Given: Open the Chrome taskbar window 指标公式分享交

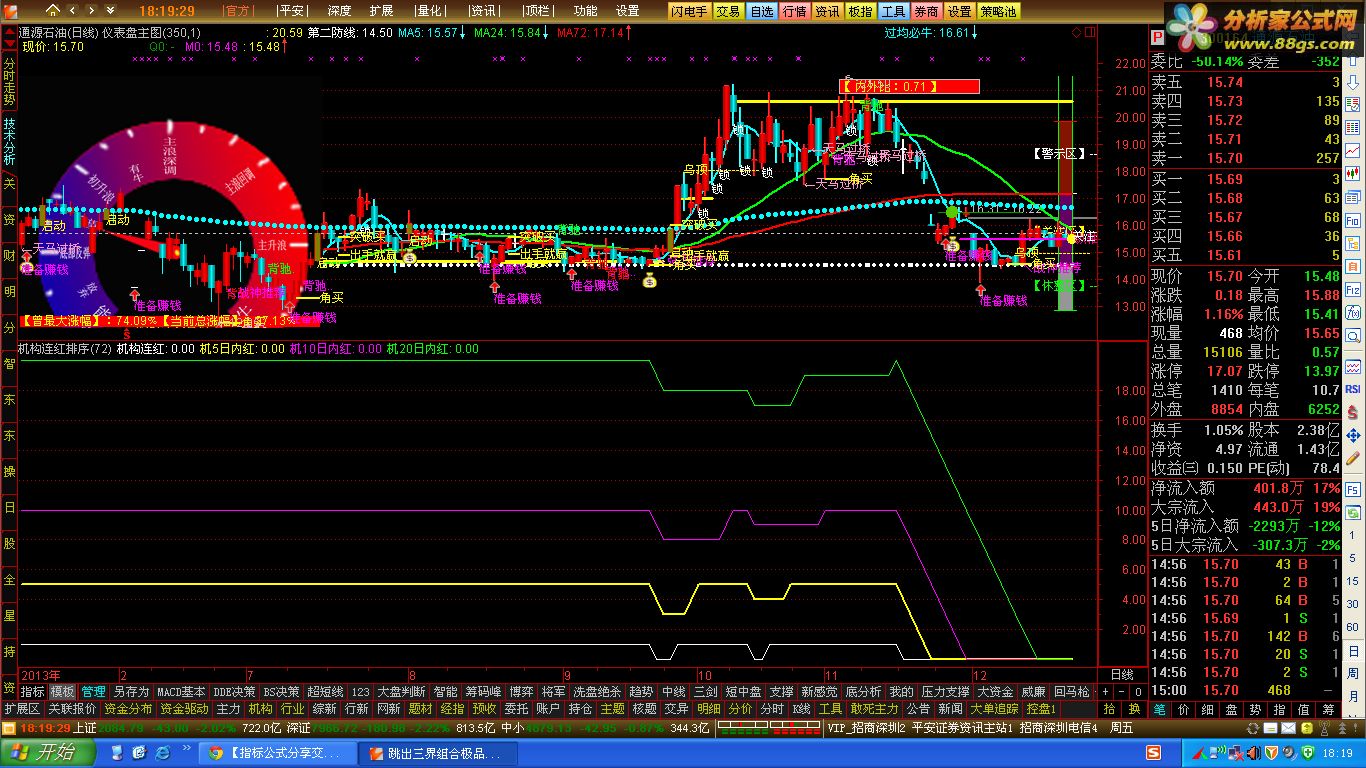Looking at the screenshot, I should click(279, 753).
